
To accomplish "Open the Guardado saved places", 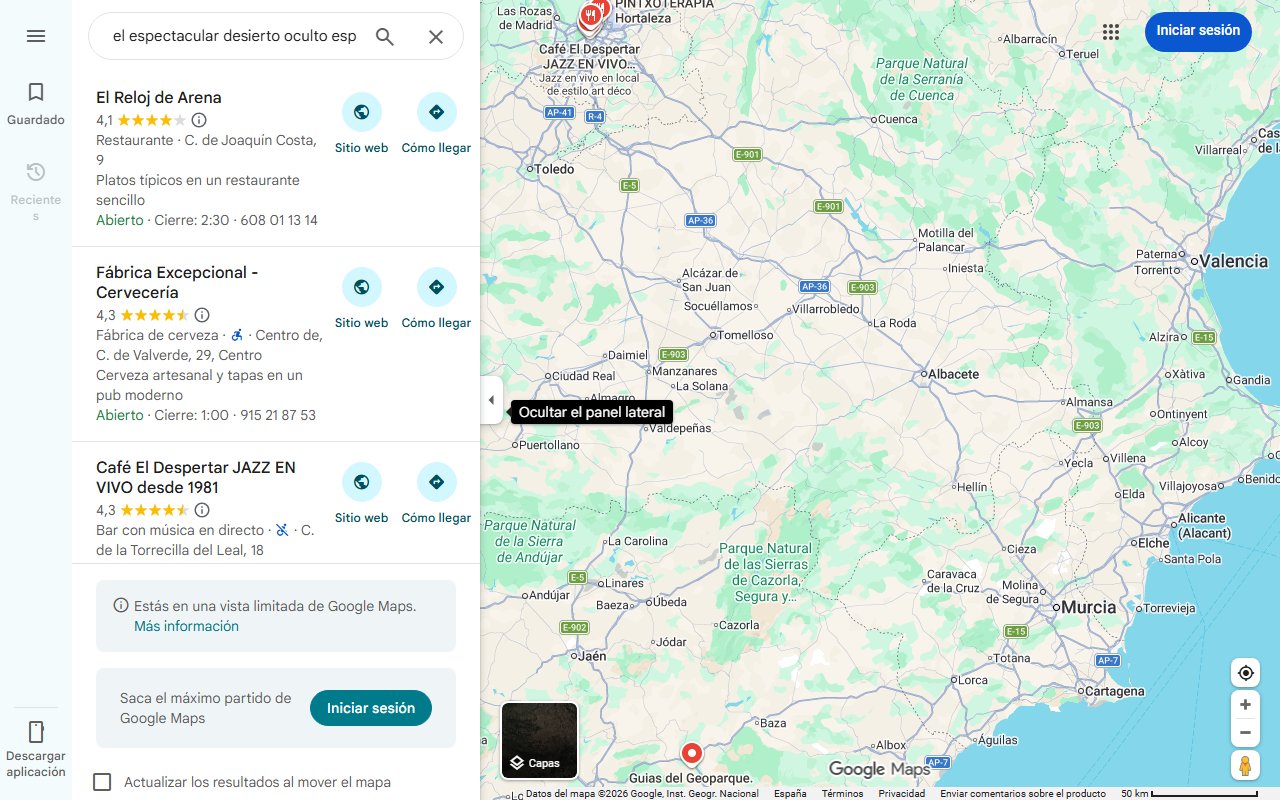I will coord(36,105).
